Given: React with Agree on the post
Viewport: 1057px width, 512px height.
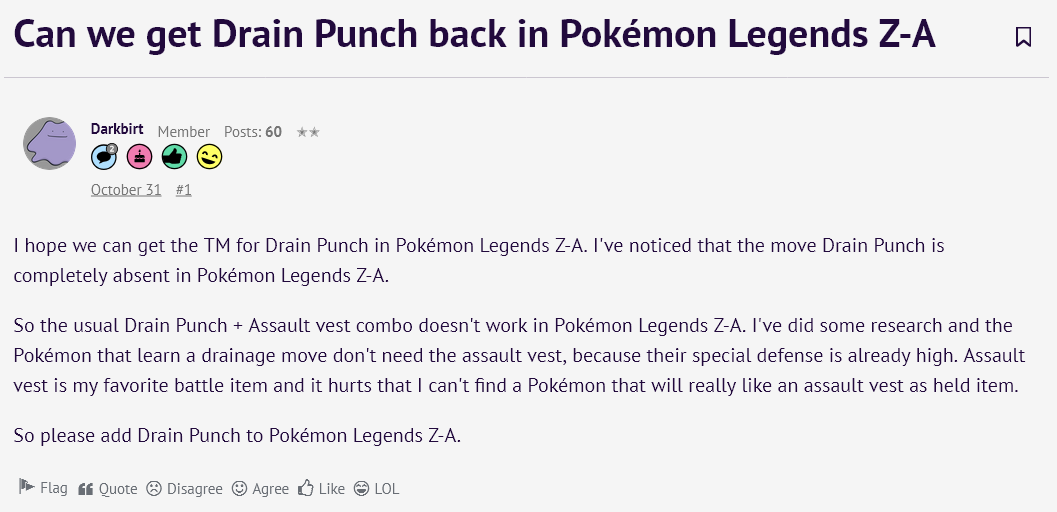Looking at the screenshot, I should [260, 488].
